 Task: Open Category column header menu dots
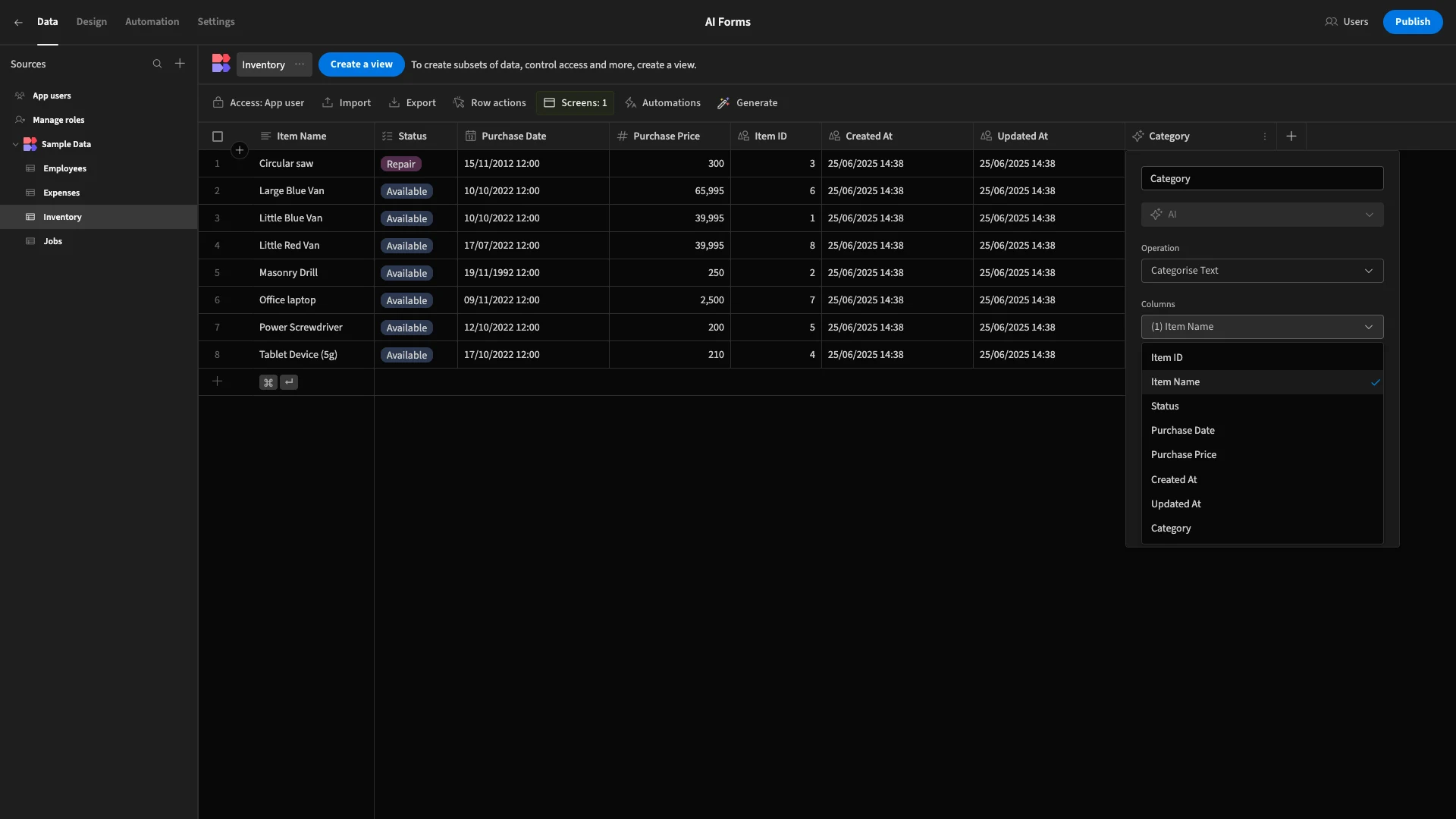coord(1265,136)
